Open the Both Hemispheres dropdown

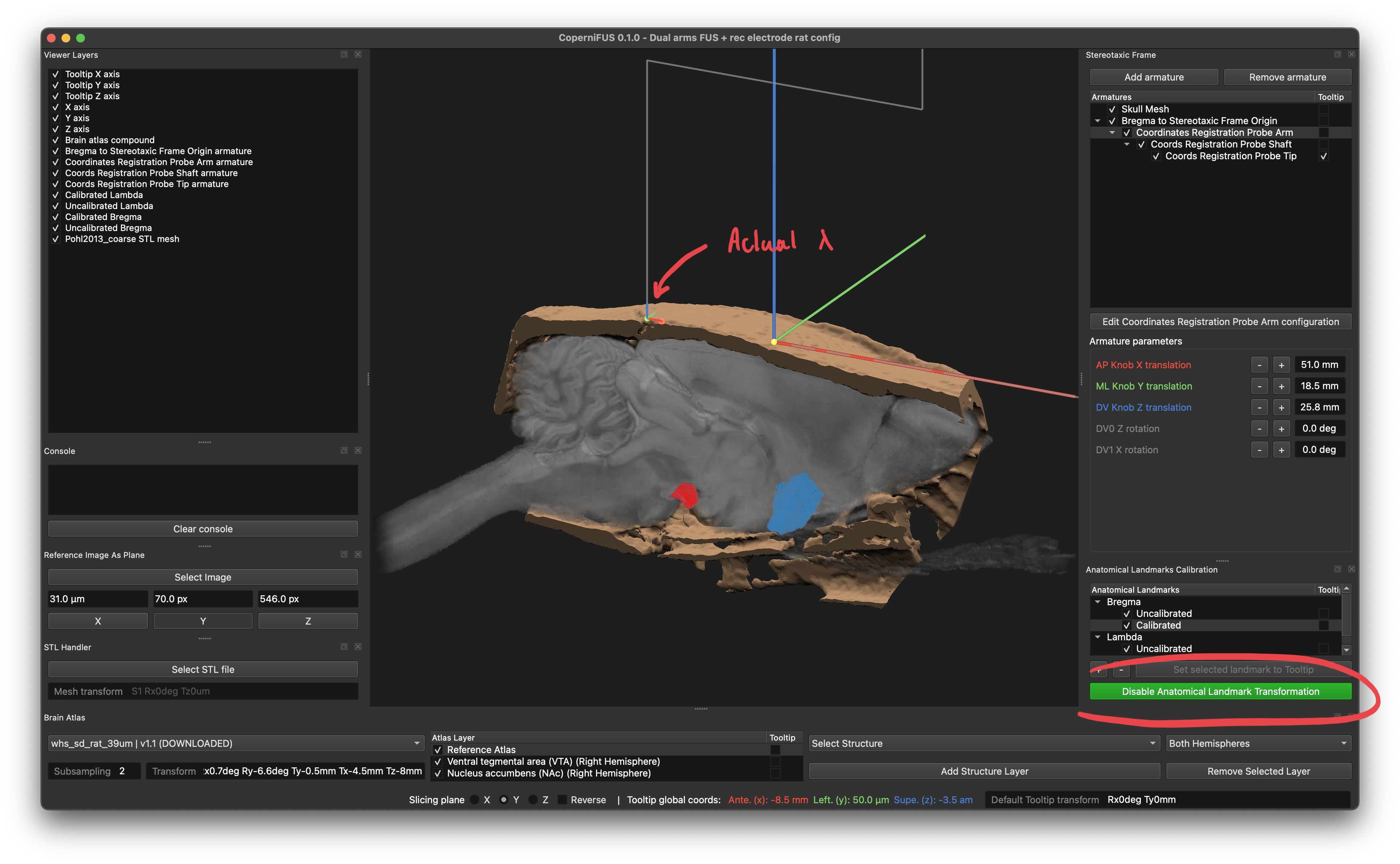click(x=1258, y=744)
